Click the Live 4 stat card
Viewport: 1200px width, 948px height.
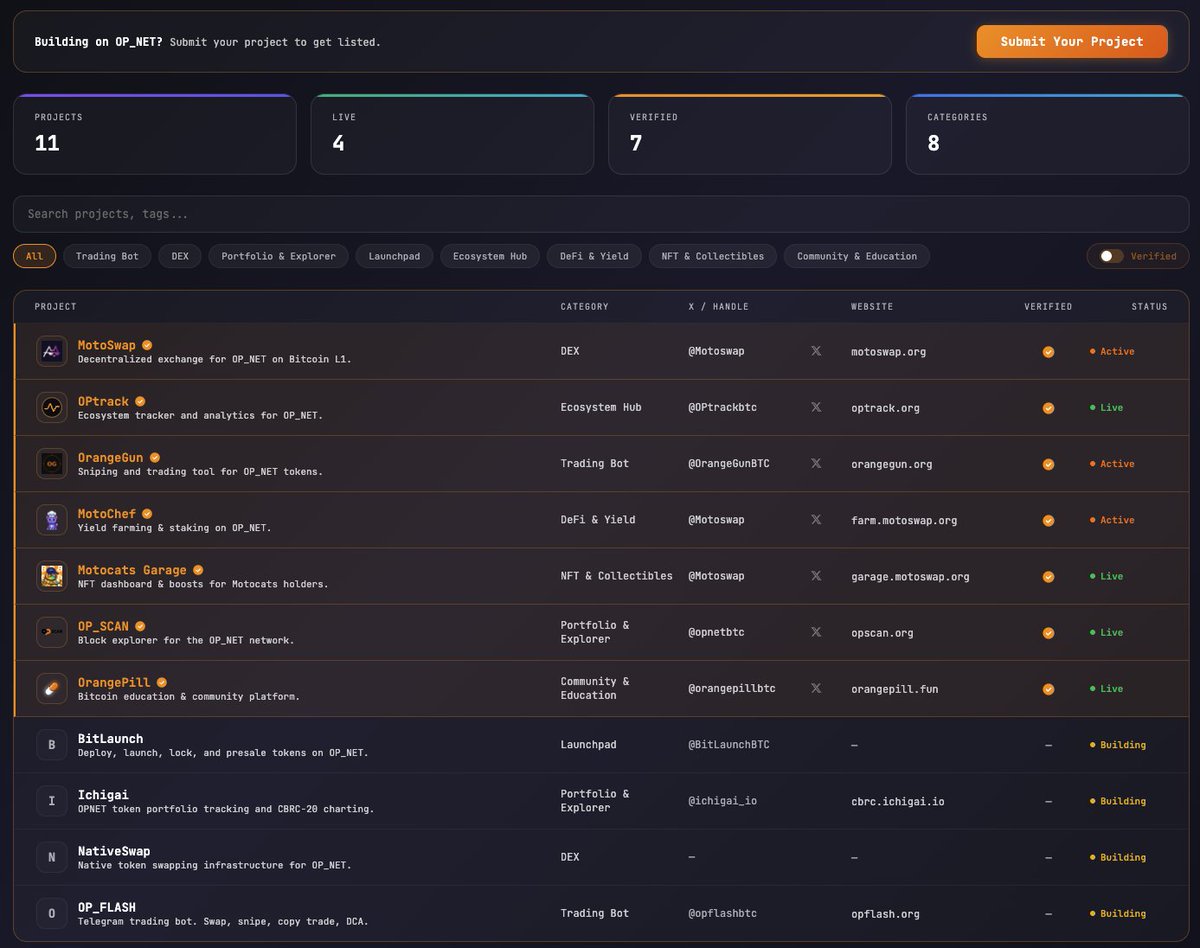pyautogui.click(x=452, y=134)
